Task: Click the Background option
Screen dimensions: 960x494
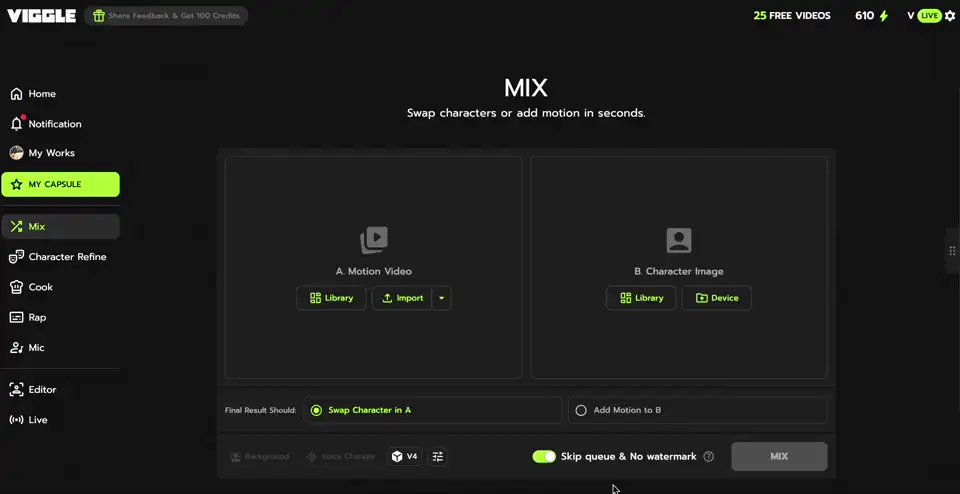Action: 259,457
